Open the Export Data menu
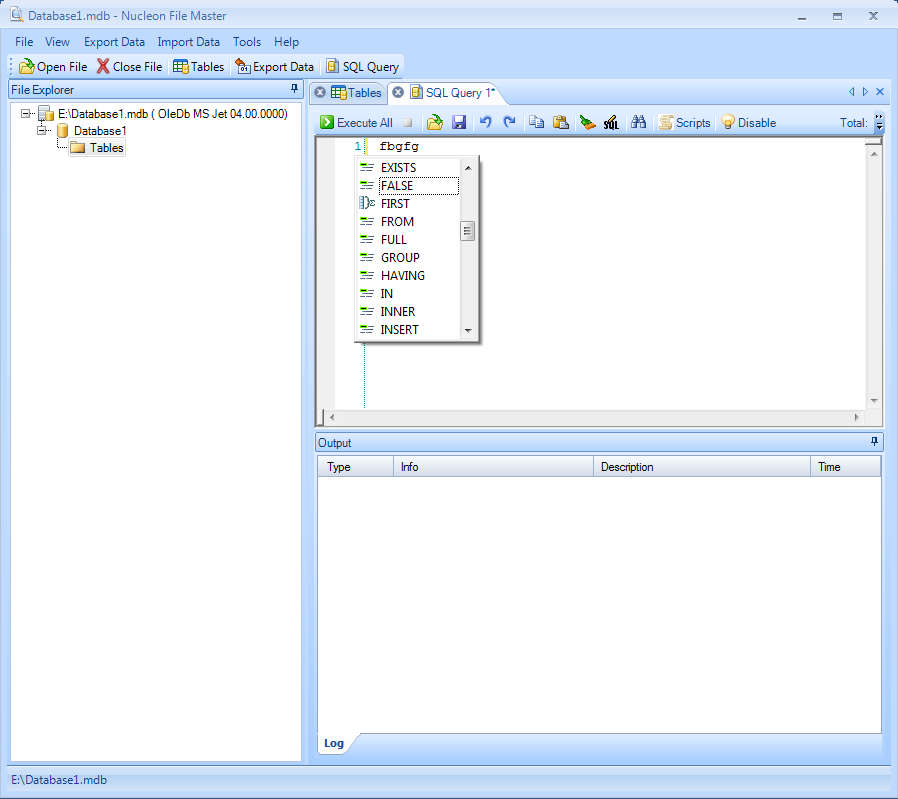 point(114,42)
